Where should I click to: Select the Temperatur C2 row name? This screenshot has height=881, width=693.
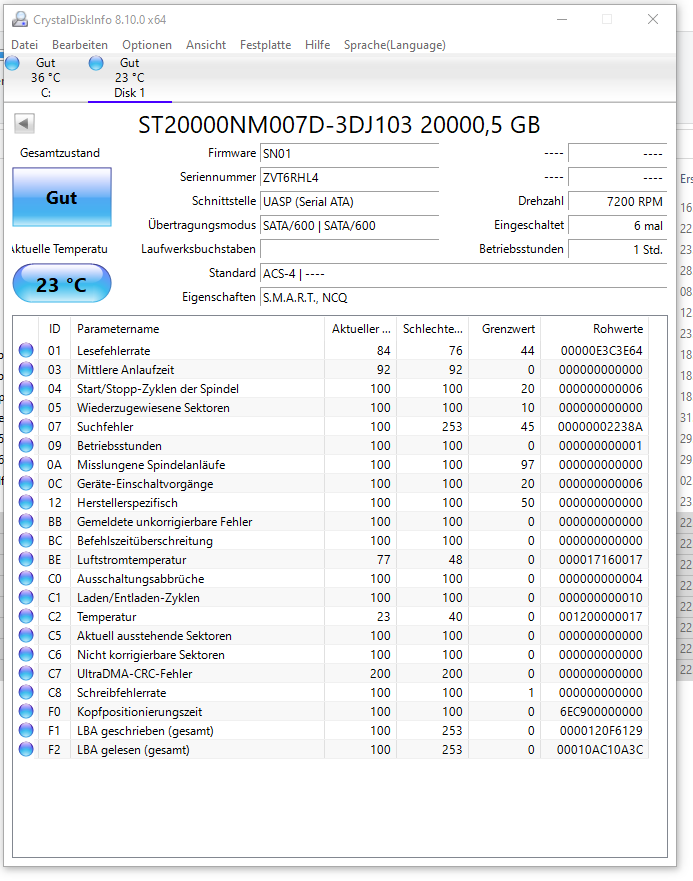click(107, 617)
